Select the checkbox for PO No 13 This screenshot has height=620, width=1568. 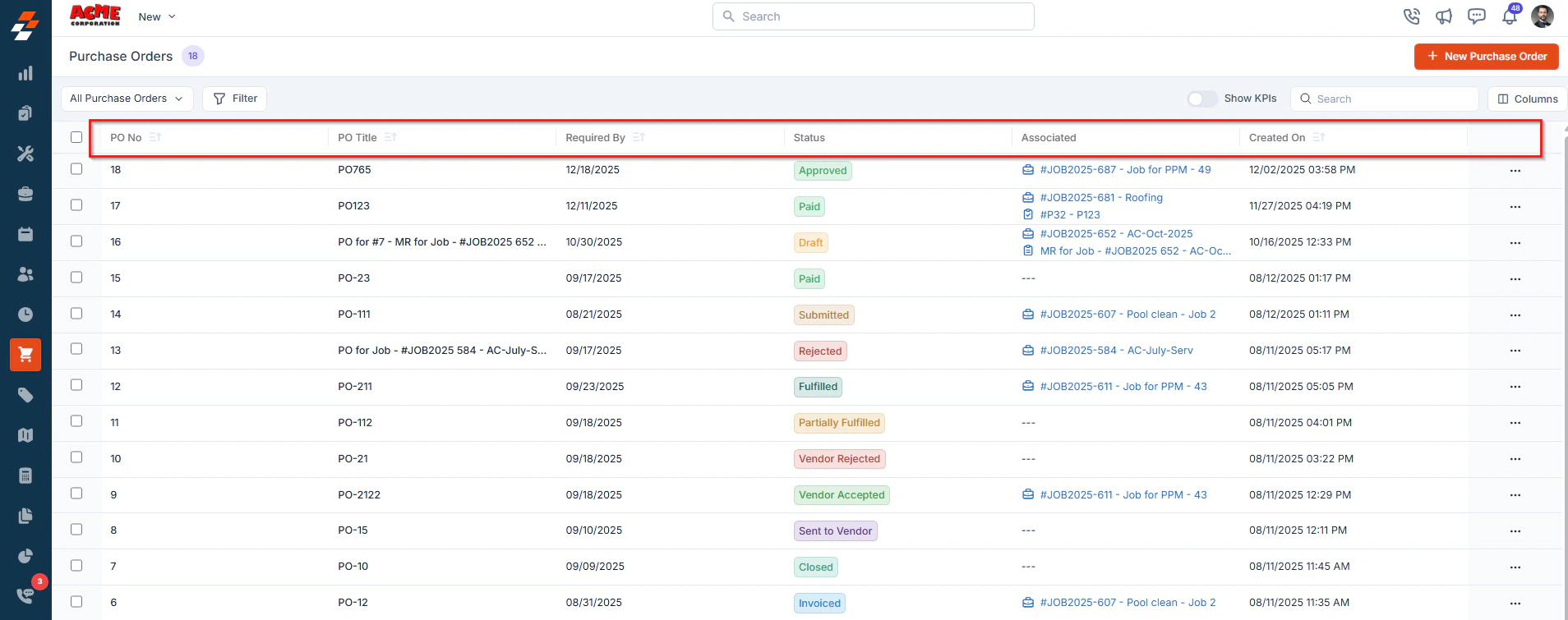click(76, 349)
